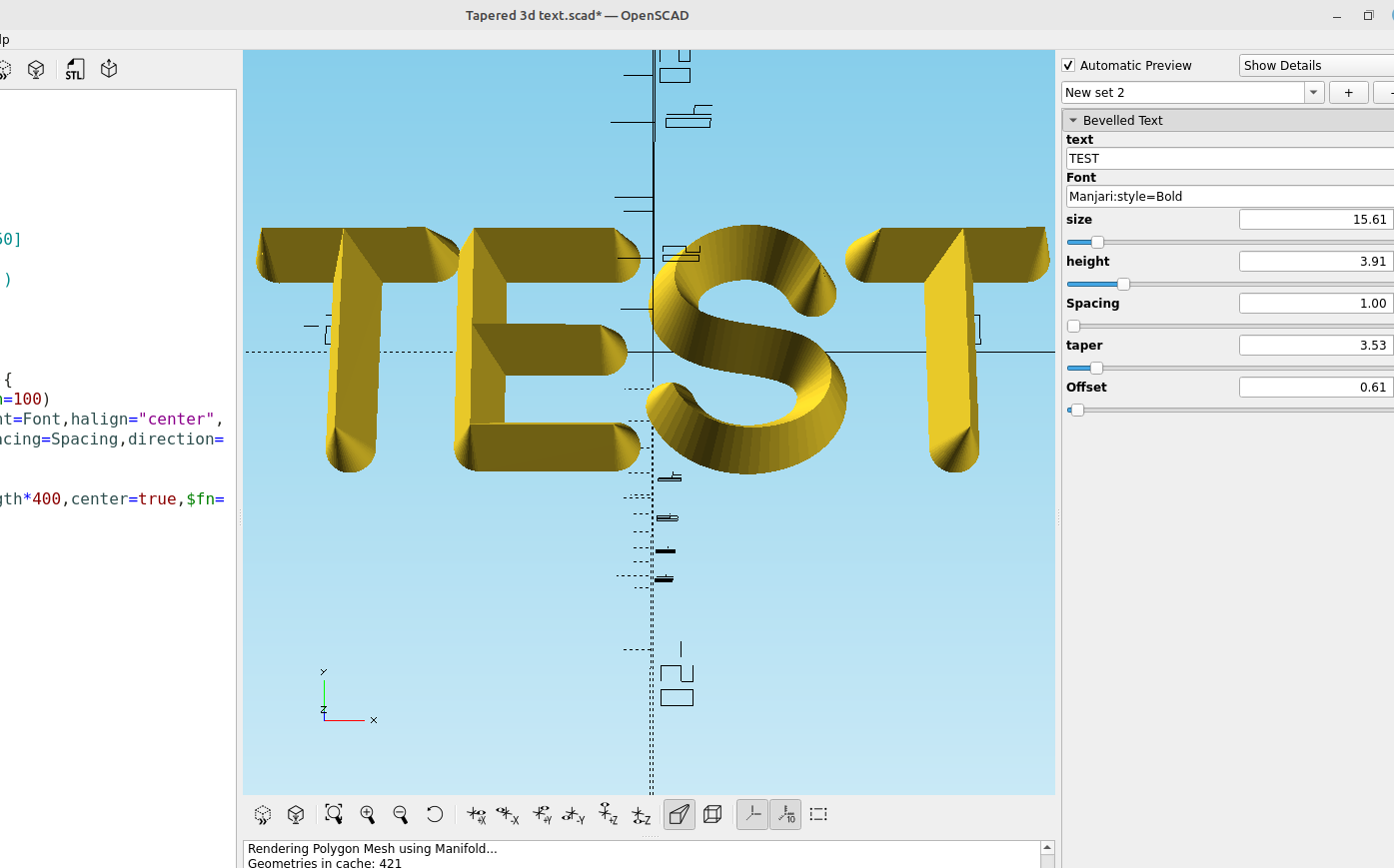Export the model as STL
Viewport: 1394px width, 868px height.
(74, 69)
